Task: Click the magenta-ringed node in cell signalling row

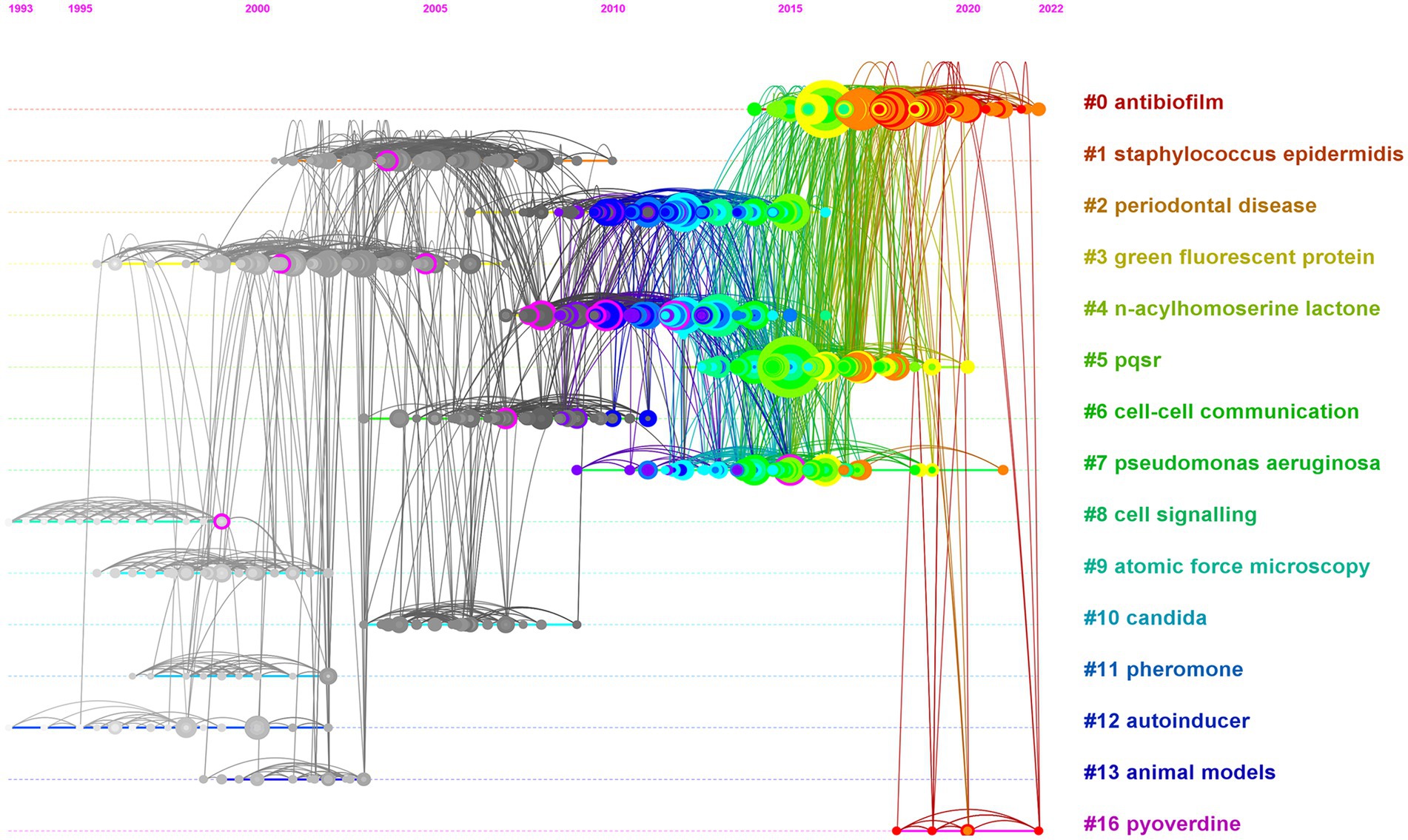Action: point(221,521)
